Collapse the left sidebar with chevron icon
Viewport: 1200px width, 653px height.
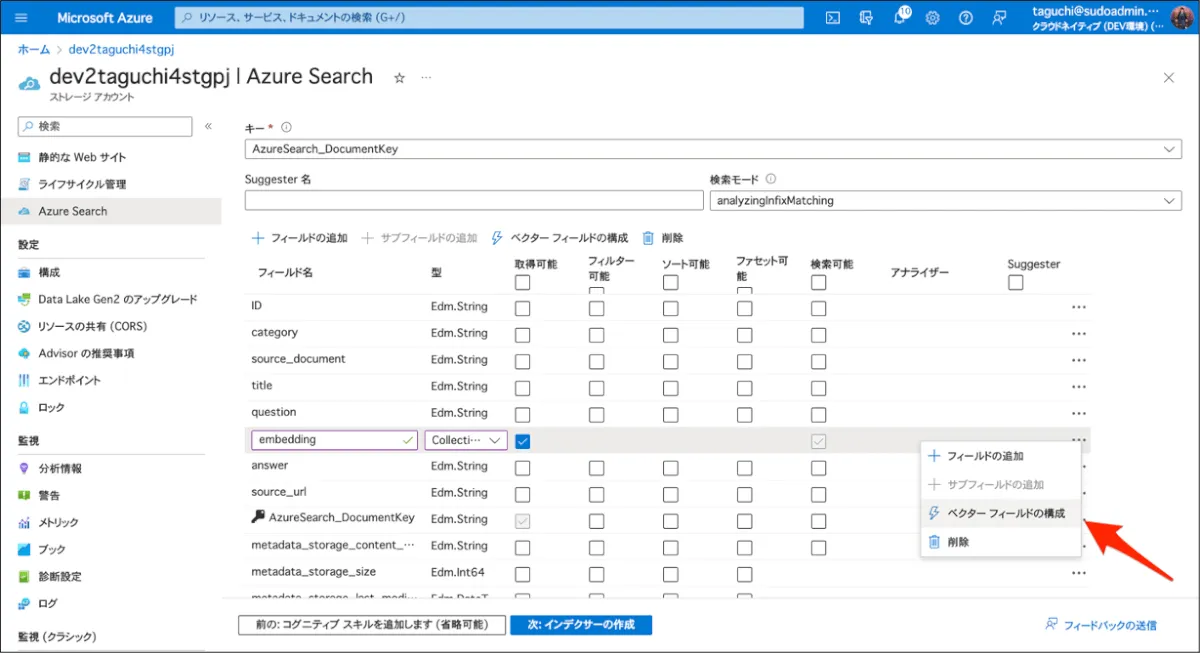point(208,126)
